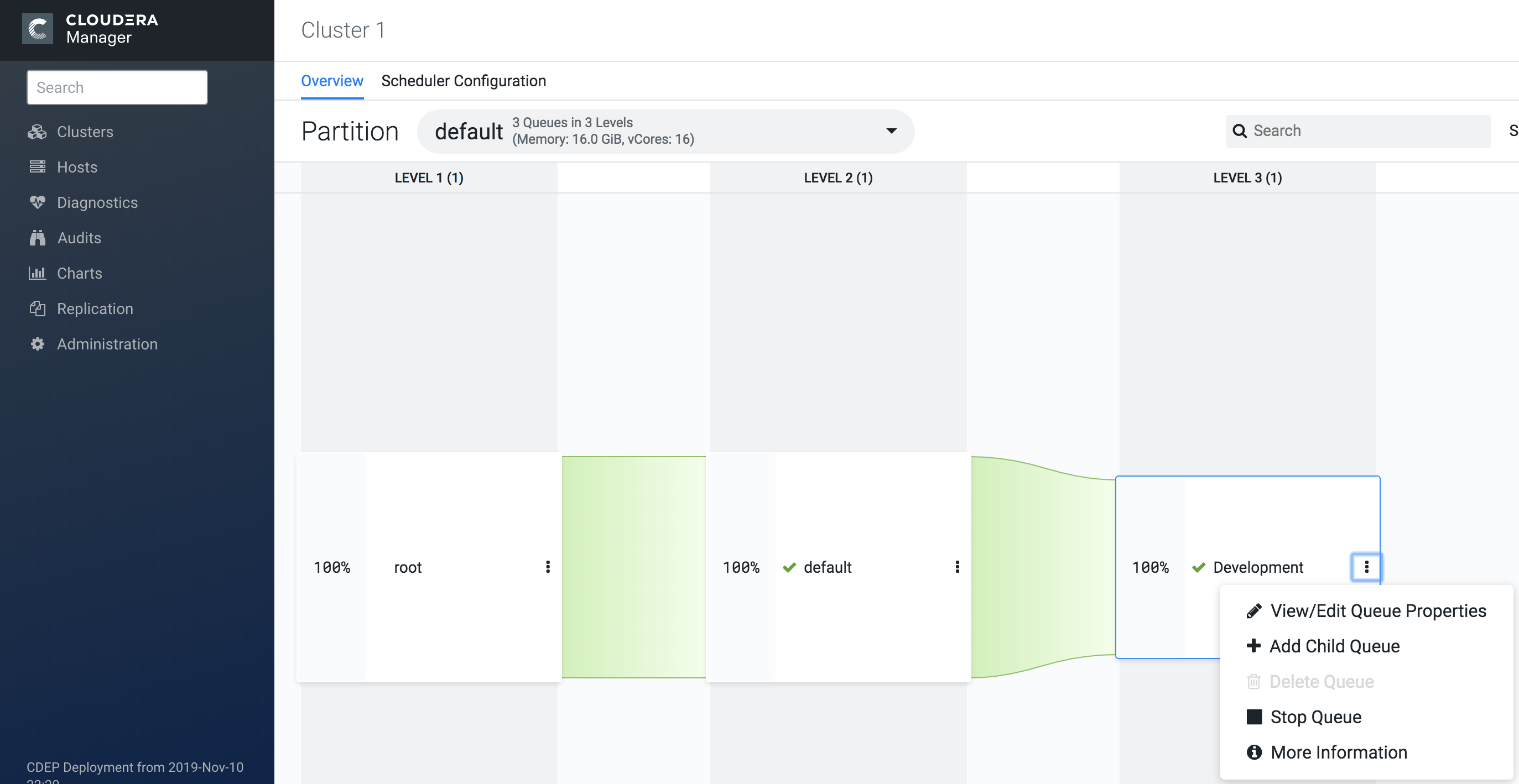Screen dimensions: 1519x784
Task: Click the queue Search box at top right
Action: point(1368,131)
